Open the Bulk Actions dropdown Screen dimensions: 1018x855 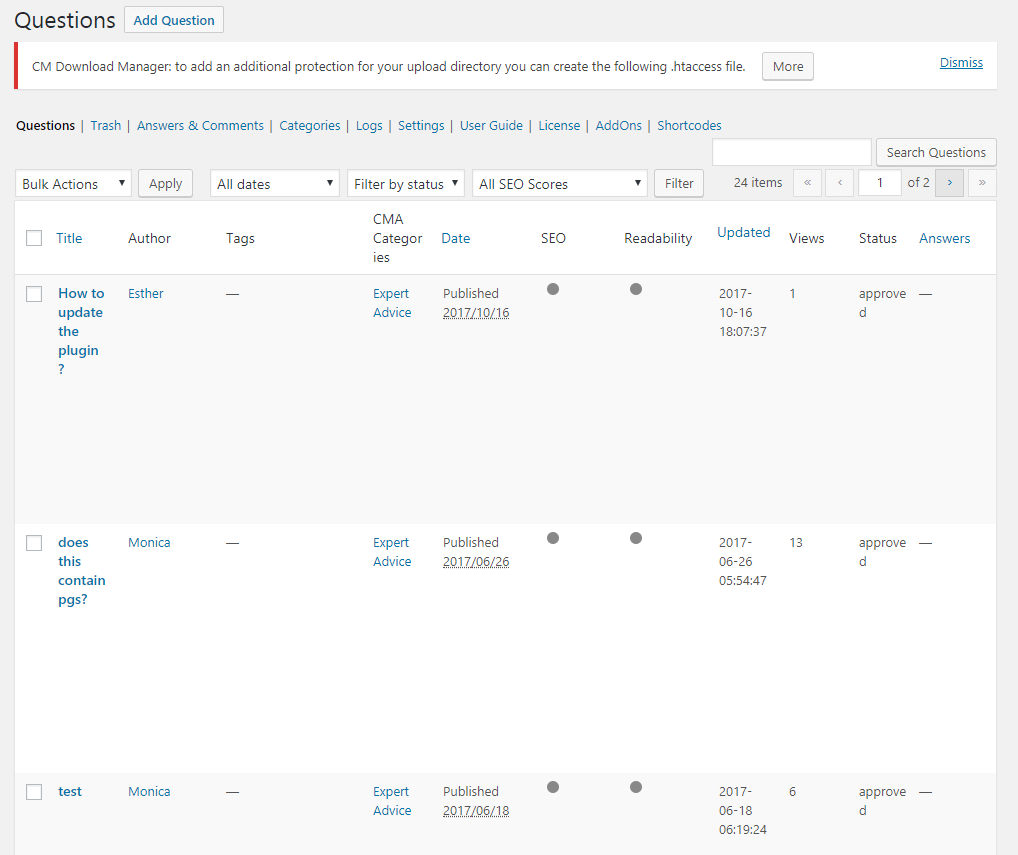pyautogui.click(x=73, y=184)
